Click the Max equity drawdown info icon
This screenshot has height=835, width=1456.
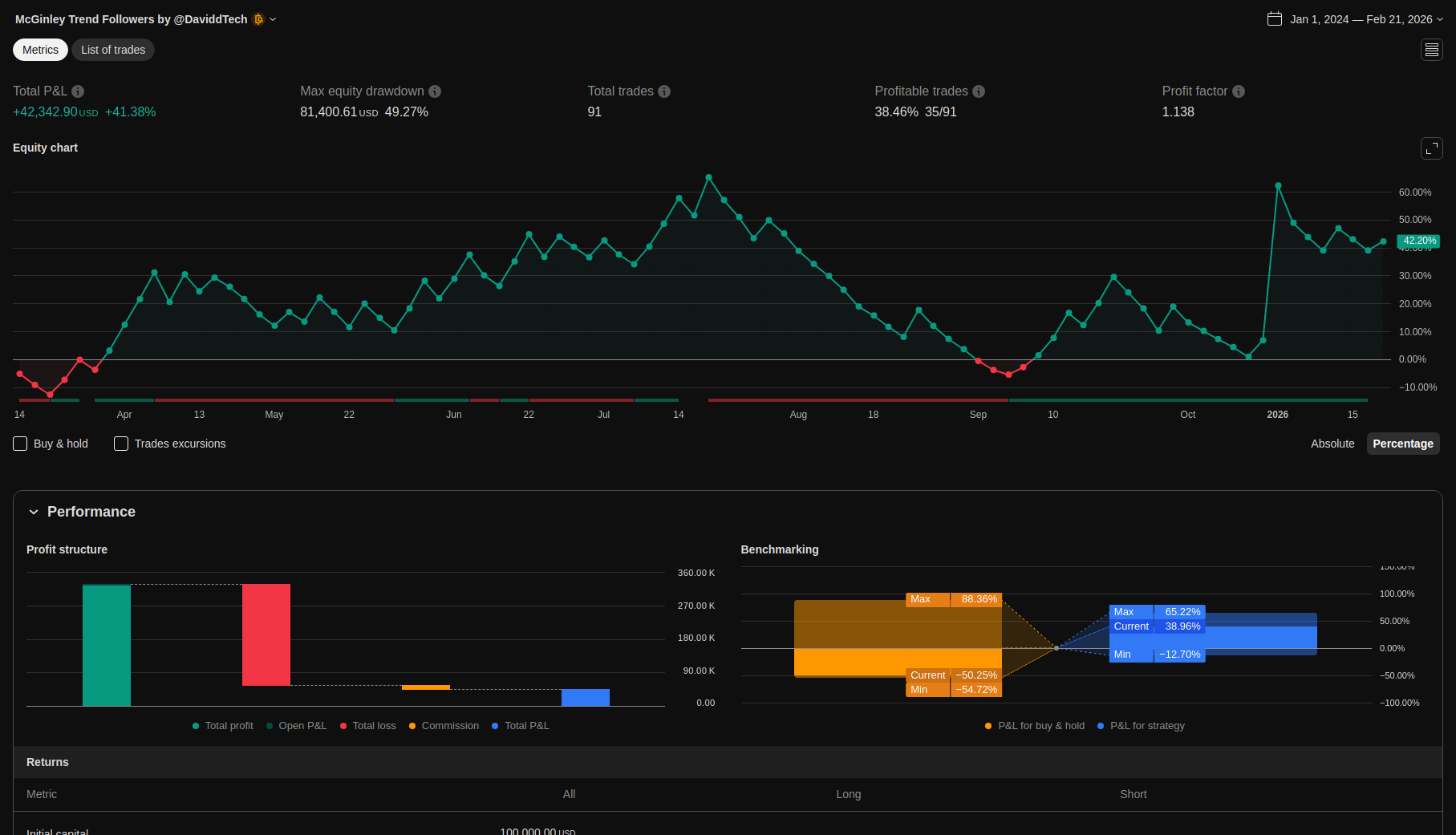[x=435, y=91]
